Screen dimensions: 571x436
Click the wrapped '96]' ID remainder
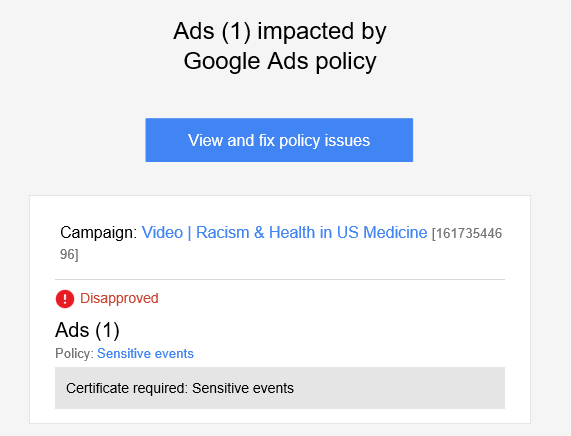pyautogui.click(x=69, y=254)
